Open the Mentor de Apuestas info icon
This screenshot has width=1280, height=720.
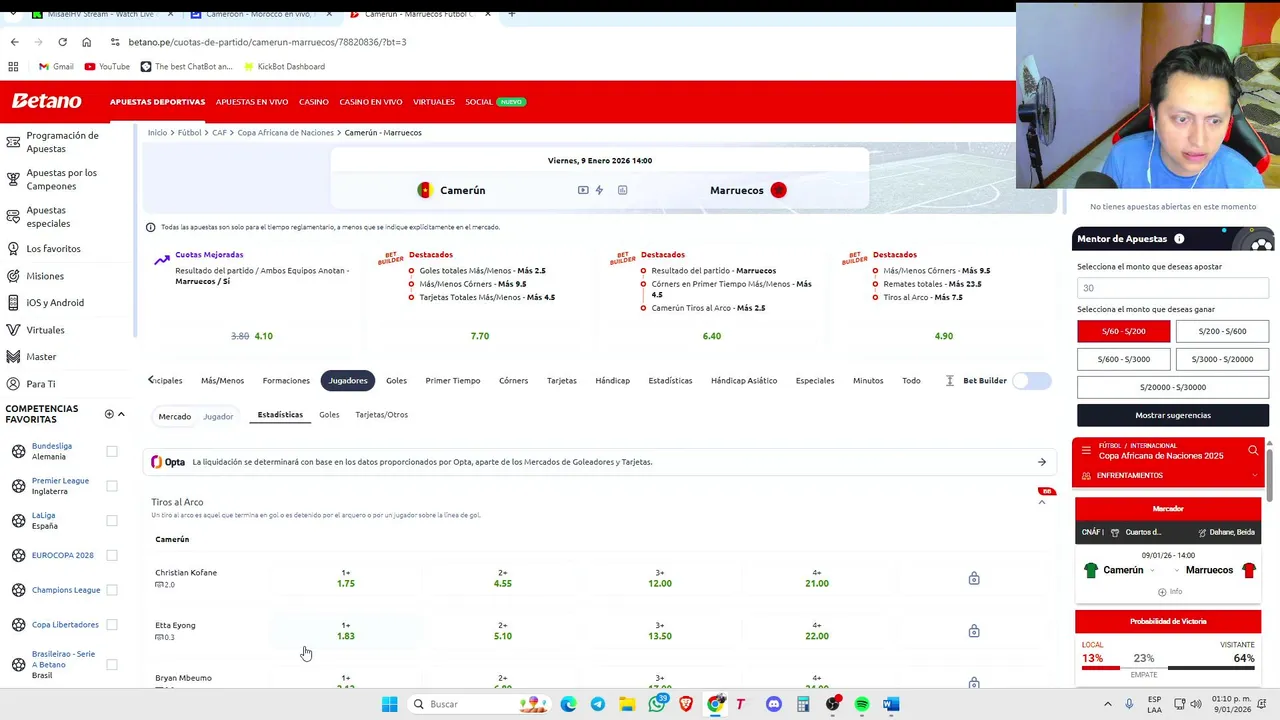1179,239
